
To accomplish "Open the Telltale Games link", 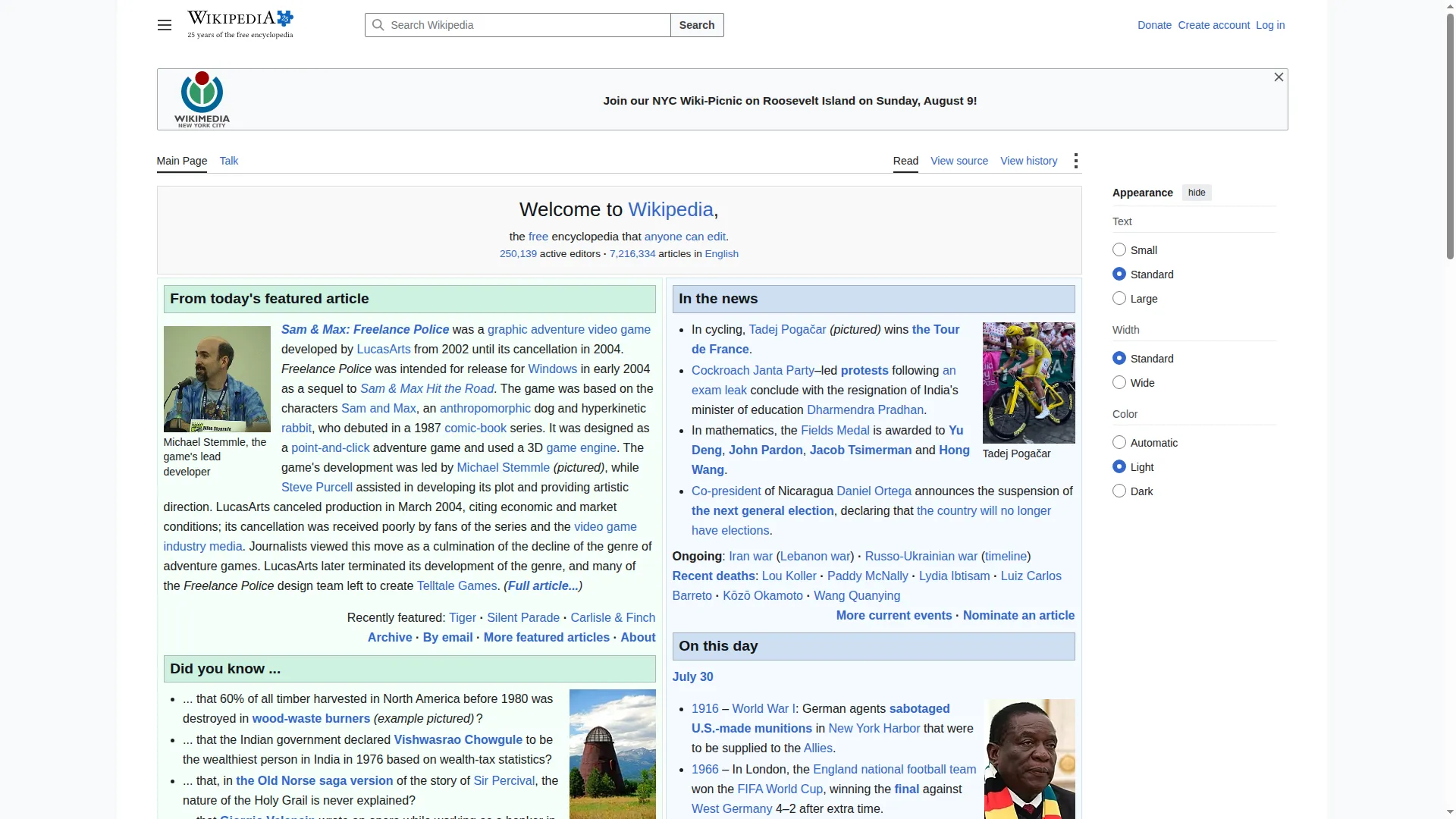I will (457, 585).
